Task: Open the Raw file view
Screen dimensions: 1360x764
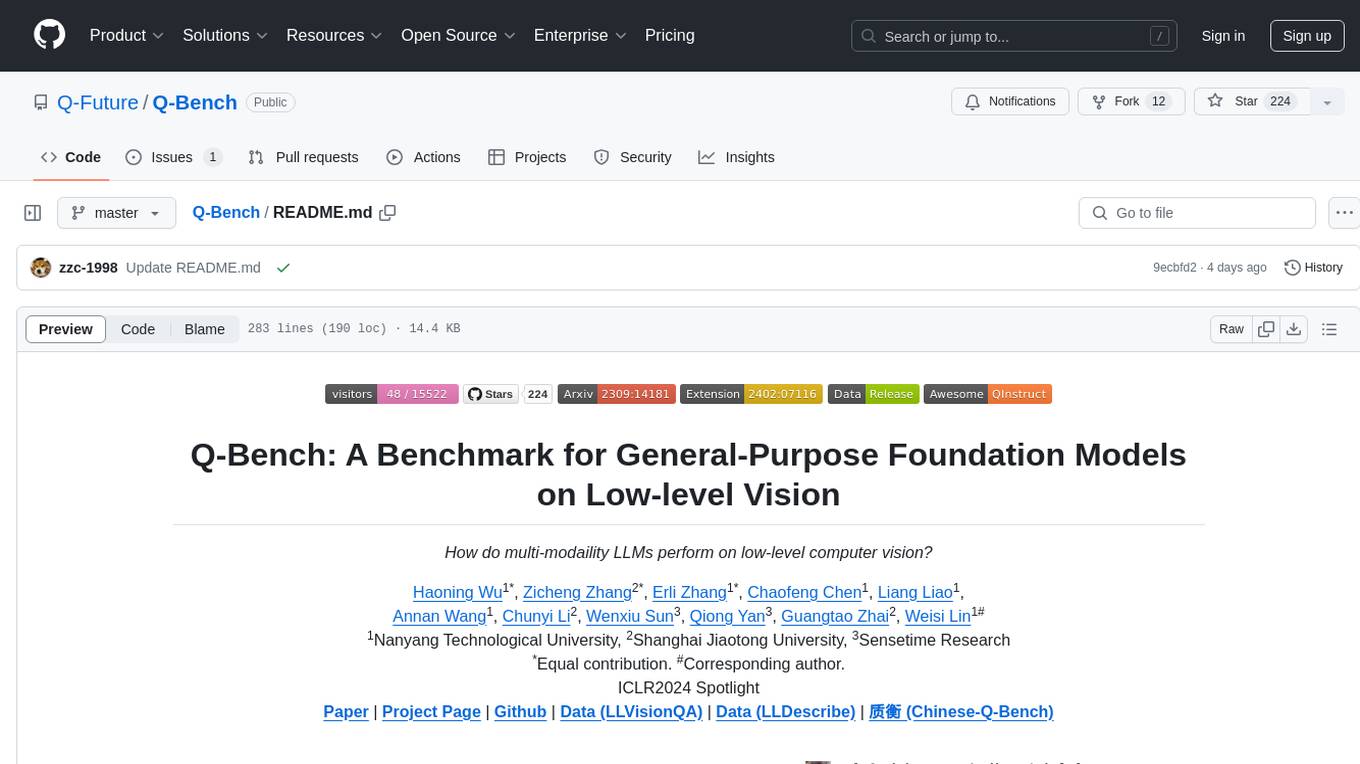Action: 1231,329
